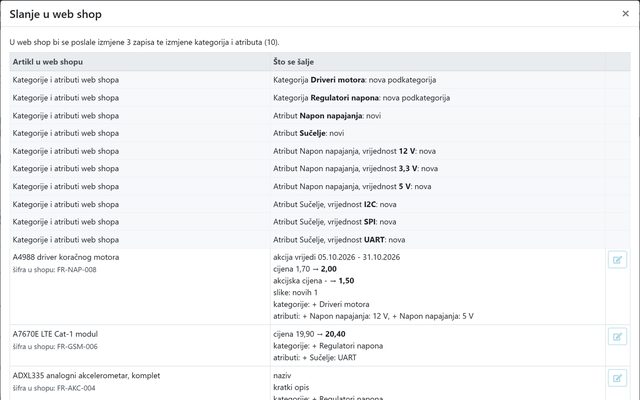Click shop code 'FR-NAP-008'

[x=76, y=269]
